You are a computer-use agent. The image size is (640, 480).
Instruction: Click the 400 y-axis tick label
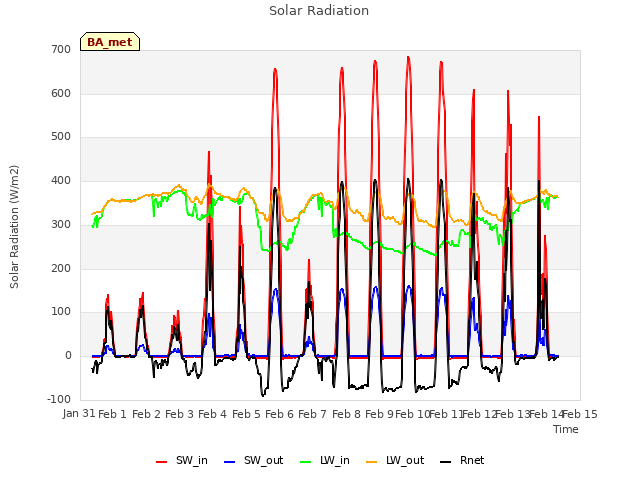click(x=61, y=180)
